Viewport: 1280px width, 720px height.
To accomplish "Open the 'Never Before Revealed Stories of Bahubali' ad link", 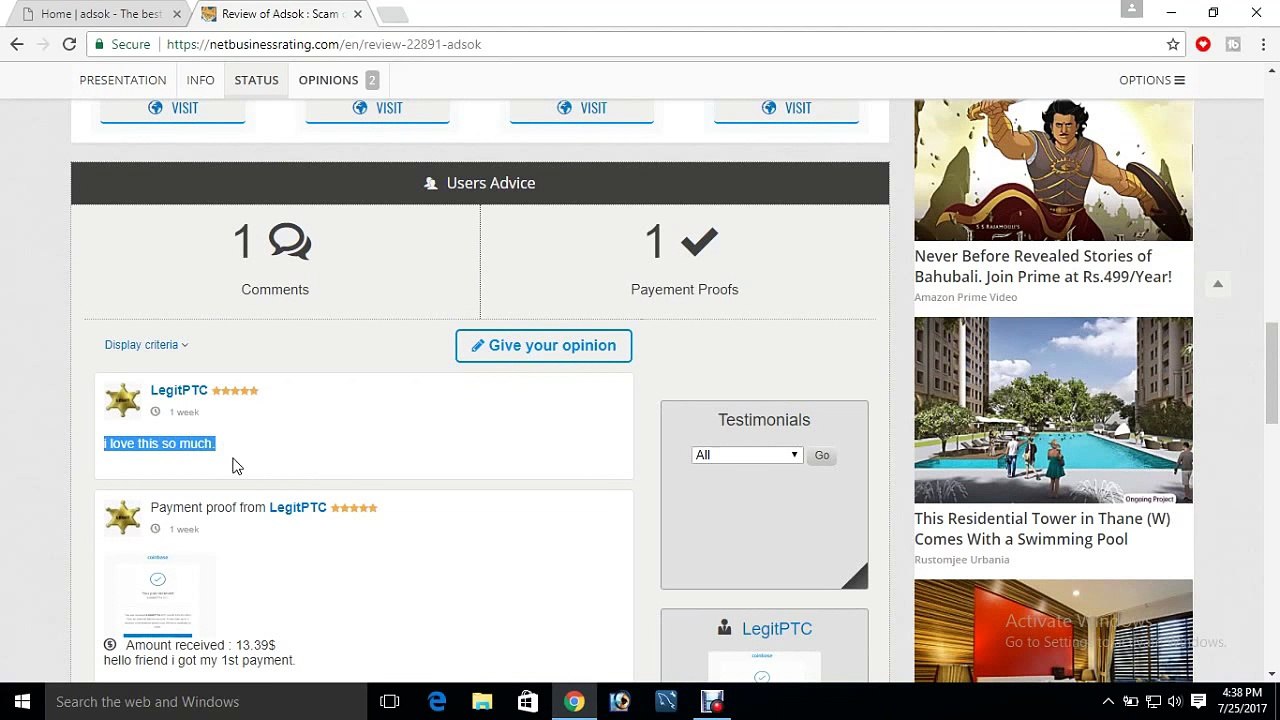I will click(x=1043, y=266).
